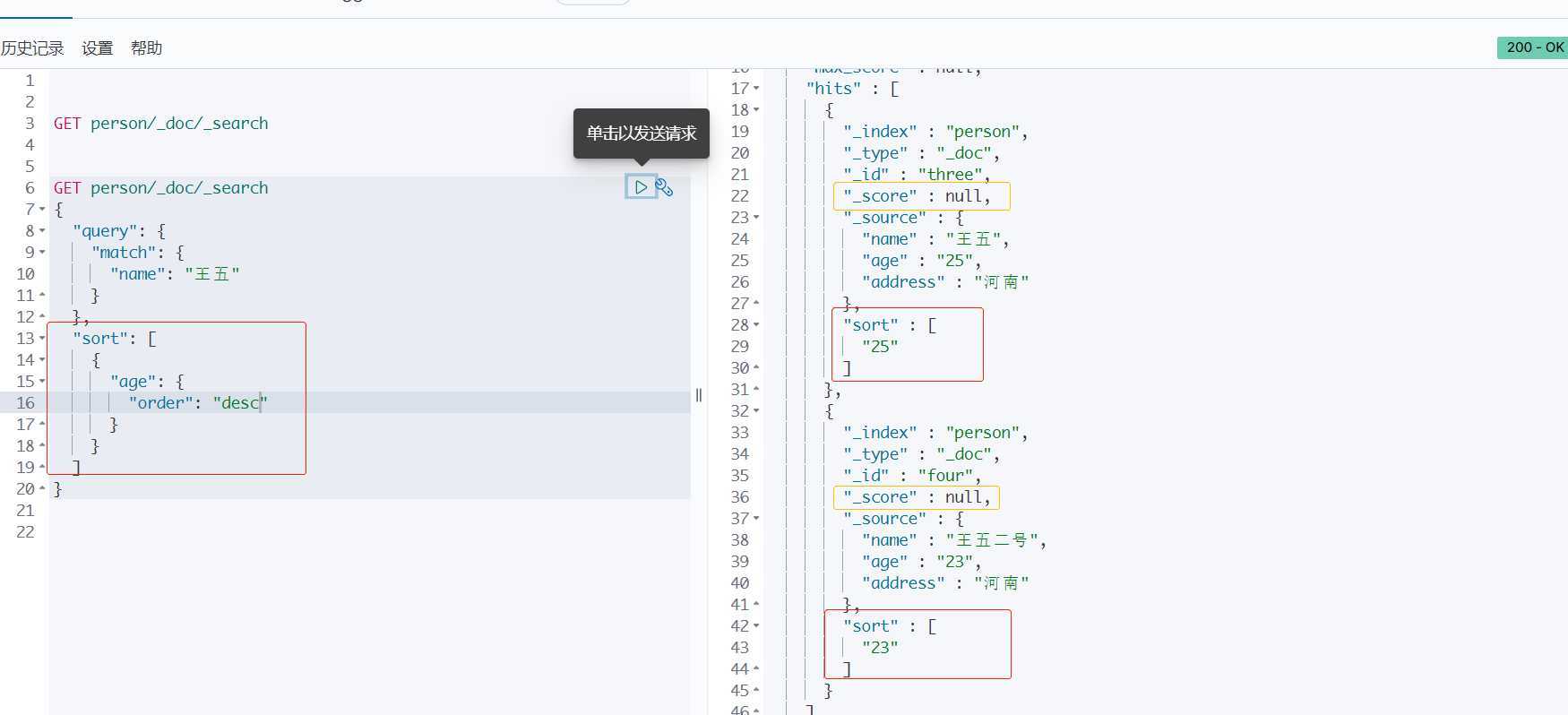This screenshot has width=1568, height=715.
Task: Click the 200 - OK status badge
Action: click(1534, 47)
